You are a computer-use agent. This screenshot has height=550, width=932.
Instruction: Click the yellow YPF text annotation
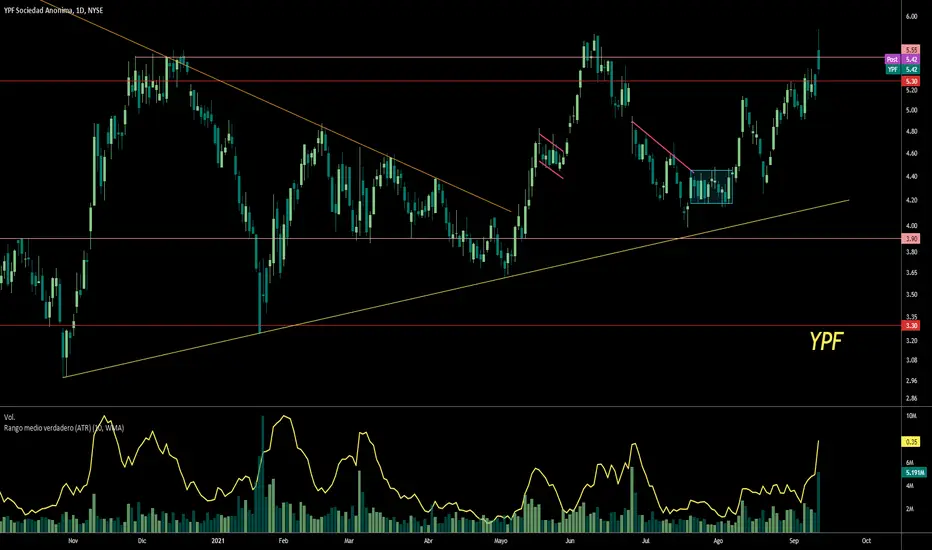(x=826, y=341)
